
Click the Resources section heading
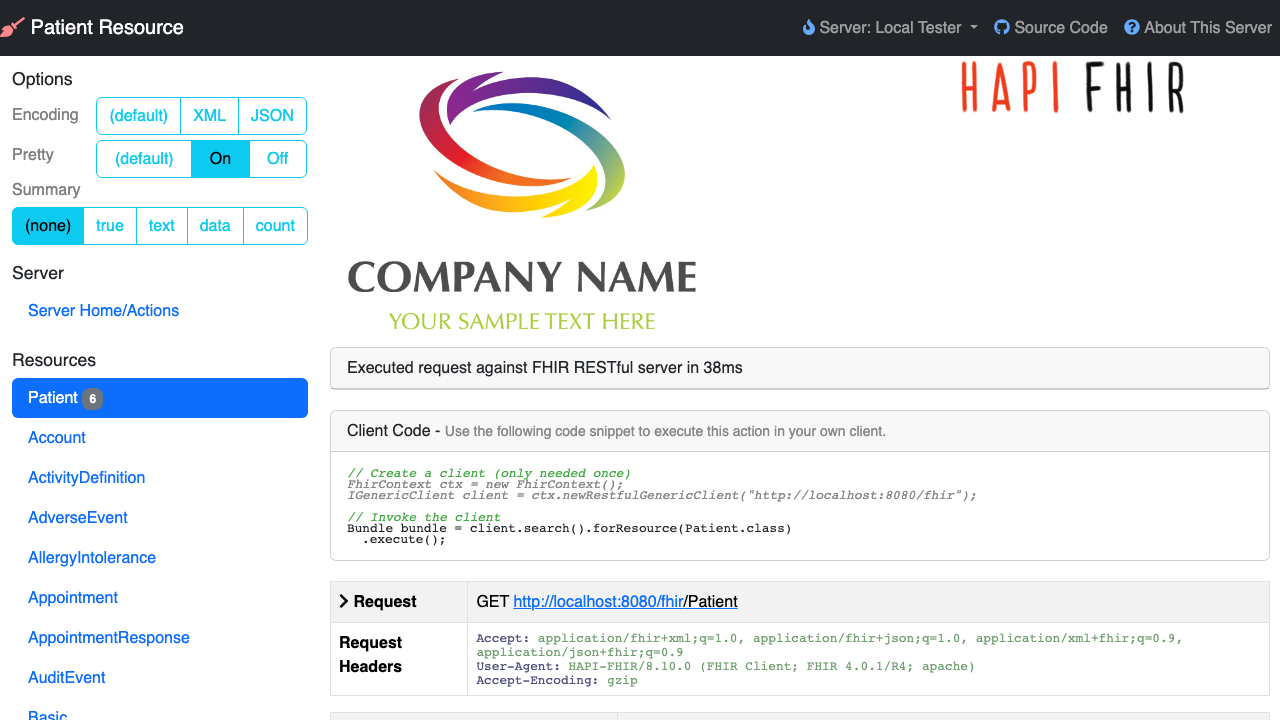tap(54, 361)
